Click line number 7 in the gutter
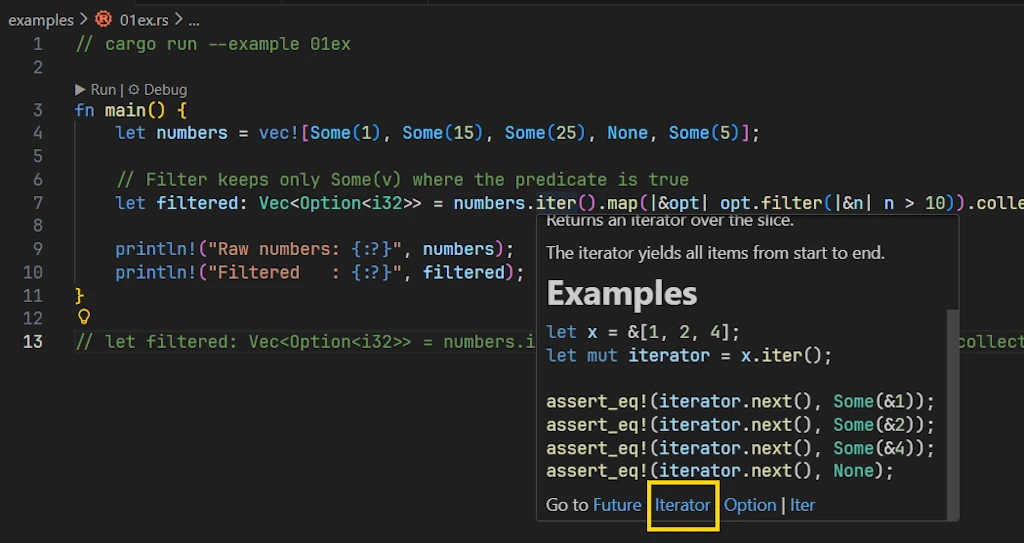 tap(37, 203)
